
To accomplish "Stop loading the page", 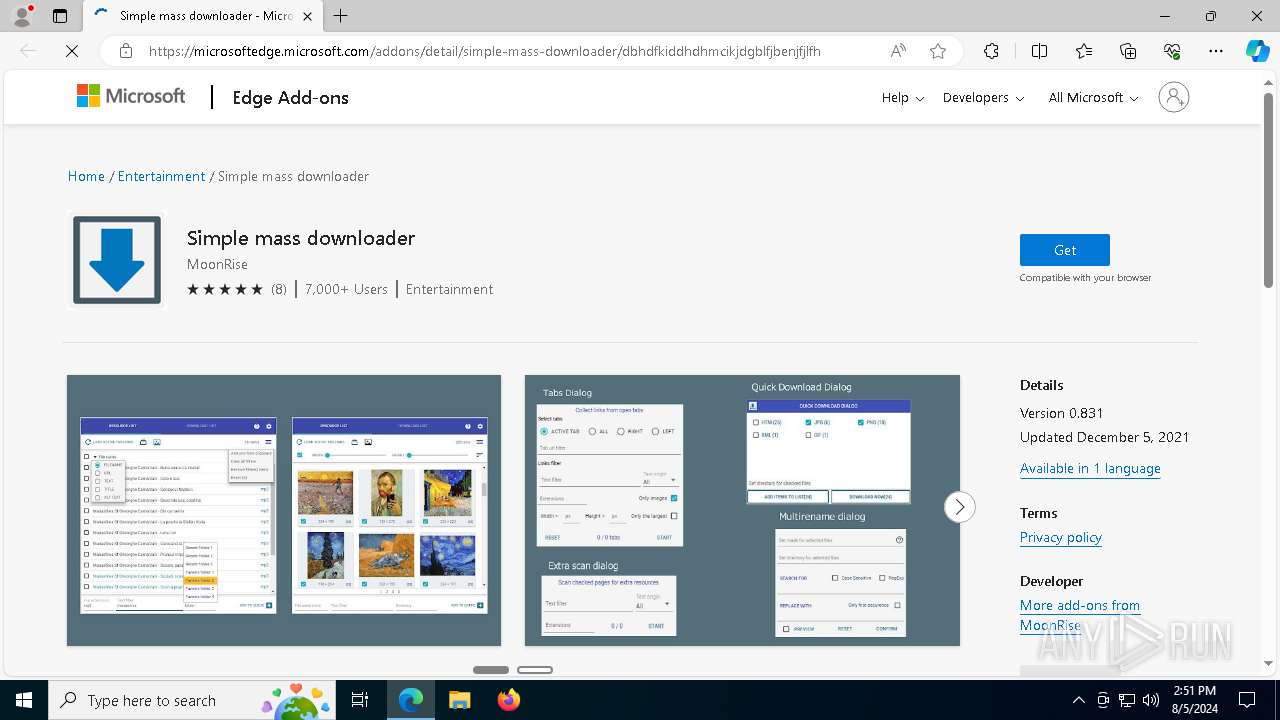I will (x=72, y=51).
